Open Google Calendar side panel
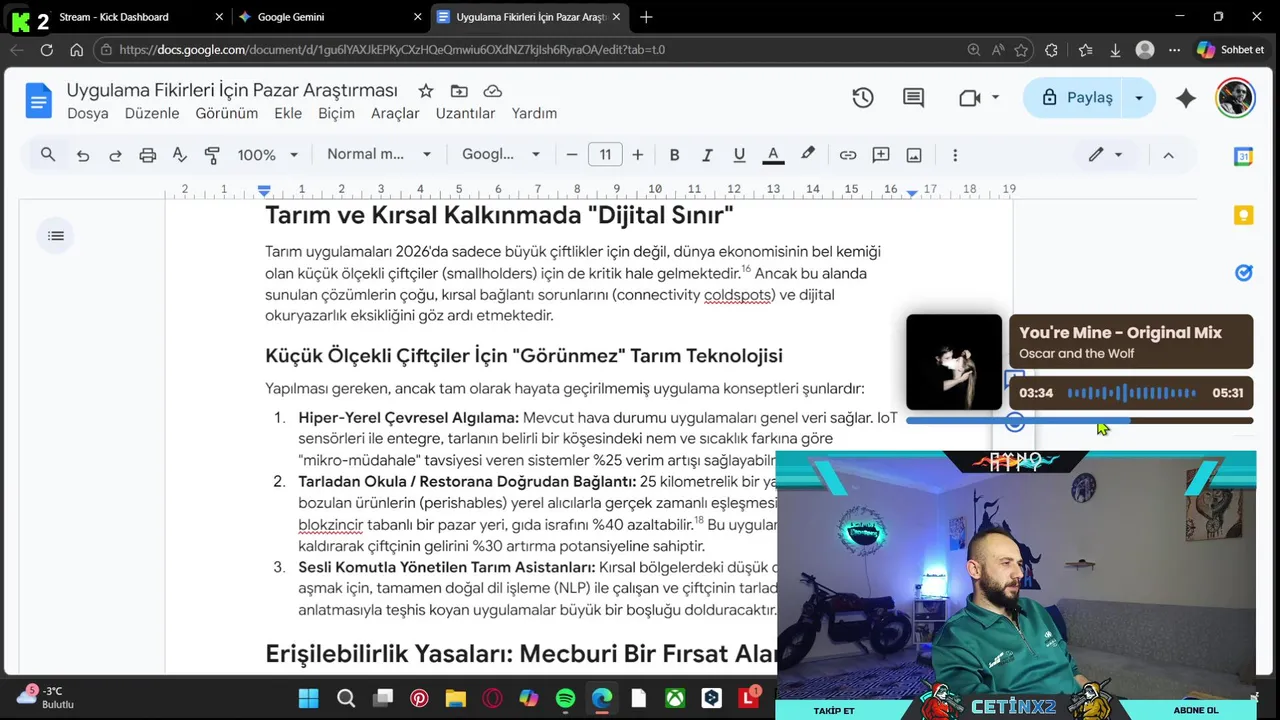Viewport: 1280px width, 720px height. pyautogui.click(x=1243, y=157)
